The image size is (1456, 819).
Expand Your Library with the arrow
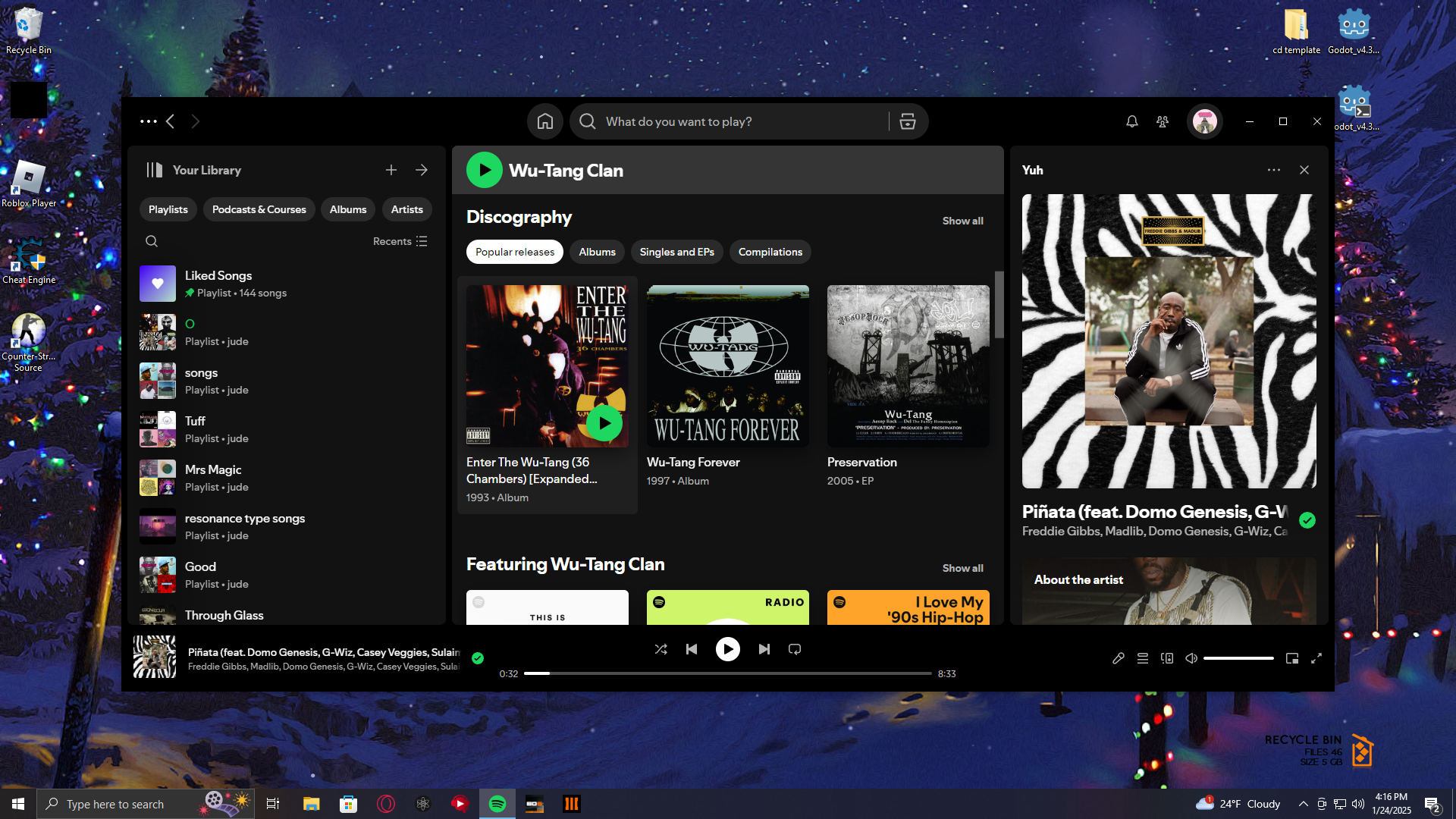click(x=421, y=170)
